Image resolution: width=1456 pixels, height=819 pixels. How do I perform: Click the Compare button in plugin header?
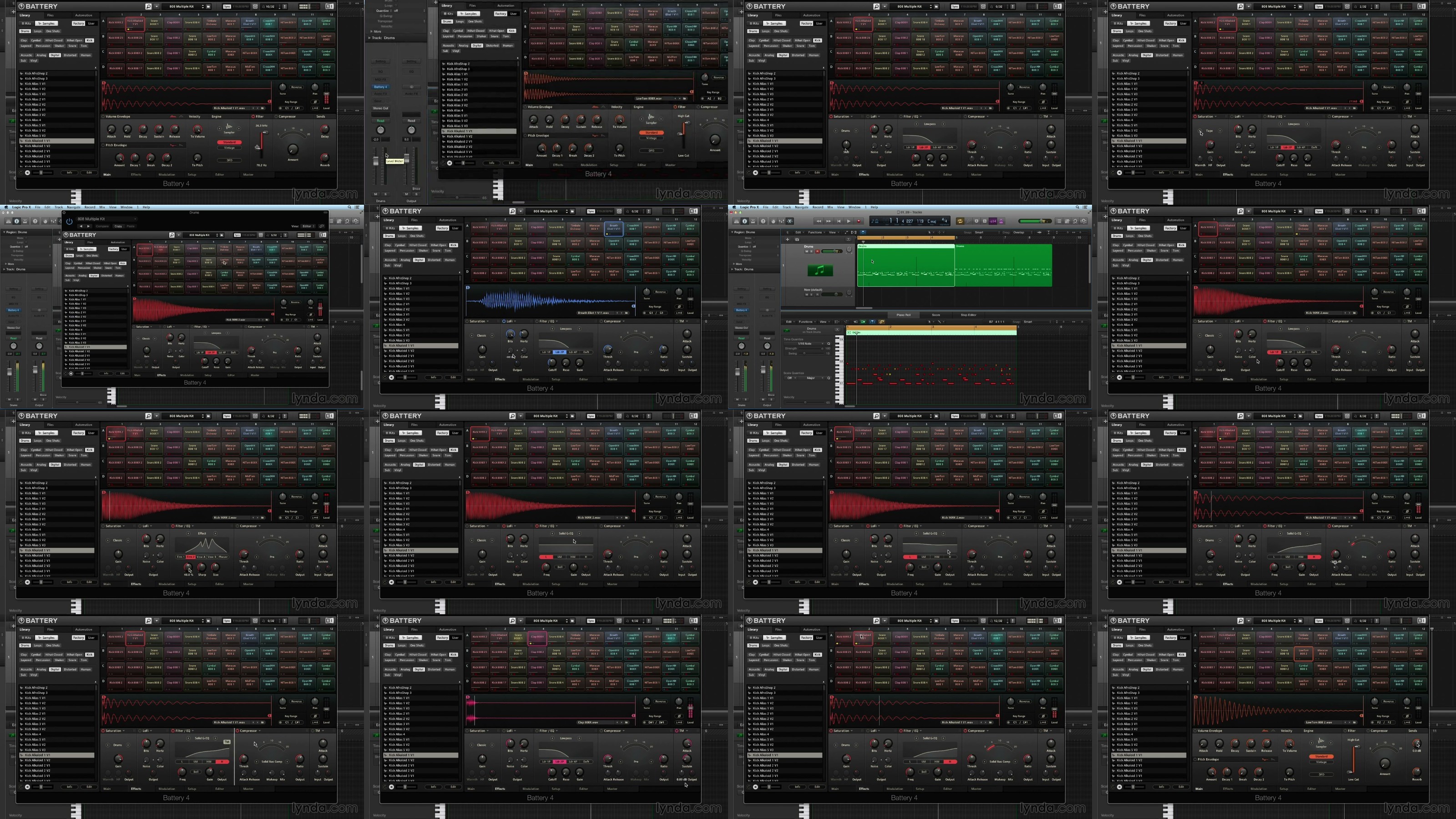coord(102,227)
